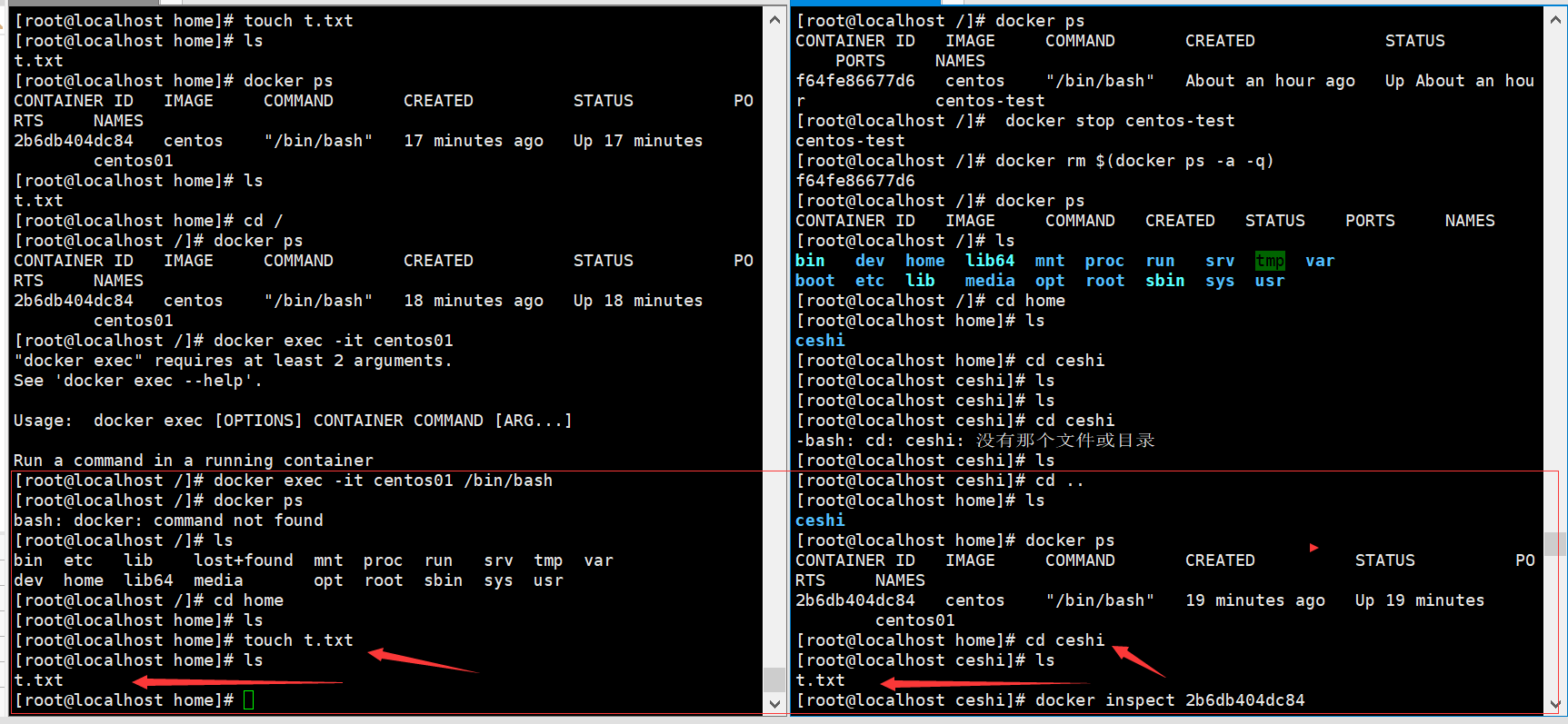Click the blue 'lib64' directory in right terminal
1568x724 pixels.
point(990,261)
